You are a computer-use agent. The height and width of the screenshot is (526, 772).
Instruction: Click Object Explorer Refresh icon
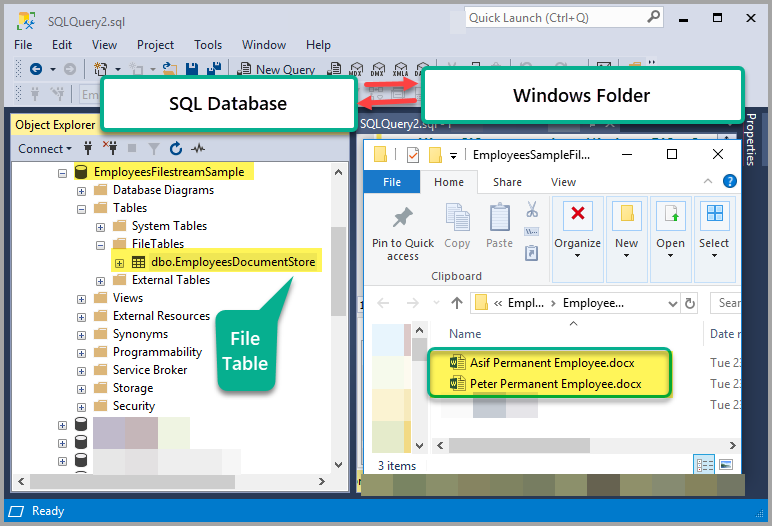[x=176, y=148]
